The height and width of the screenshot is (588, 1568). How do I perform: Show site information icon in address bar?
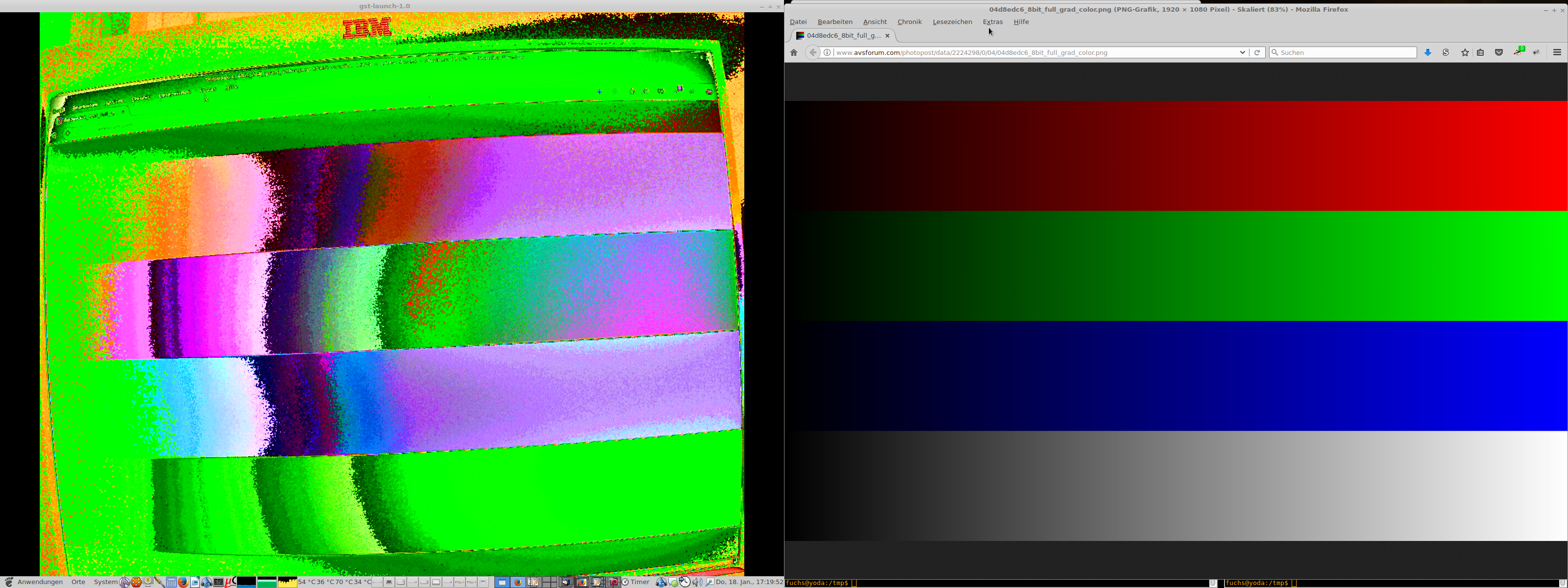click(x=827, y=53)
